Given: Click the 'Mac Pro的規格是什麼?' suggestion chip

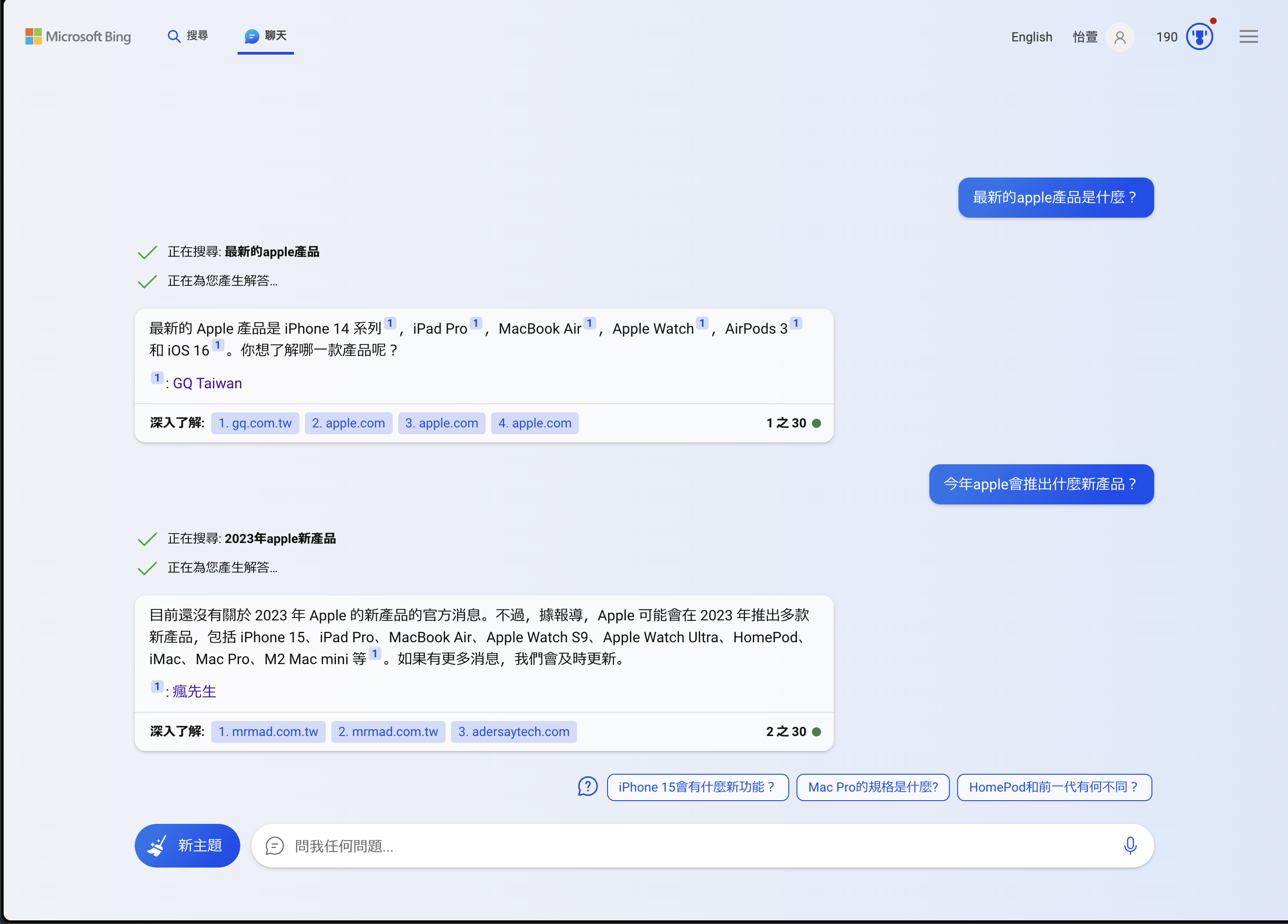Looking at the screenshot, I should tap(872, 787).
